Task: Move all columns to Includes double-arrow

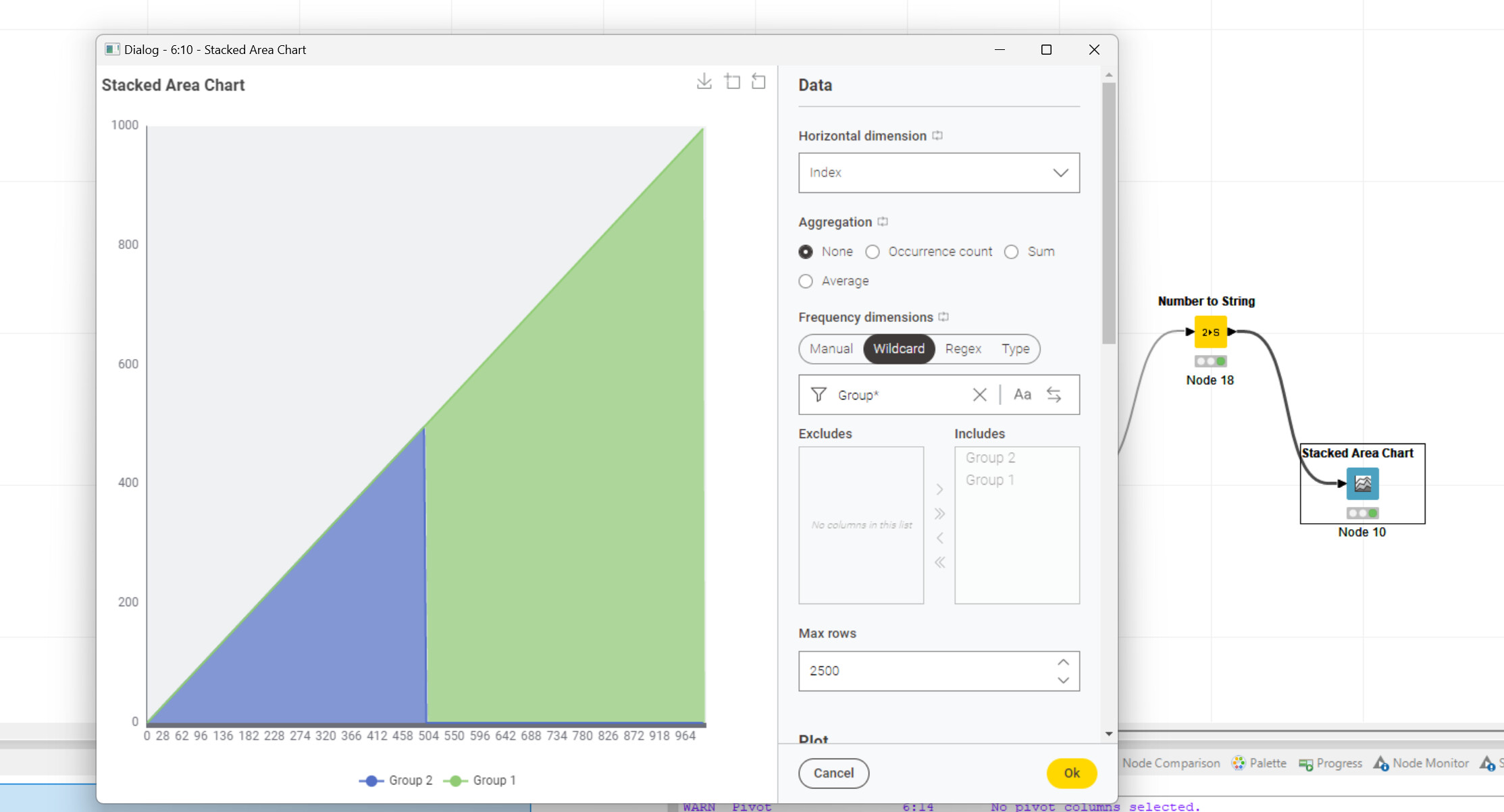Action: (939, 514)
